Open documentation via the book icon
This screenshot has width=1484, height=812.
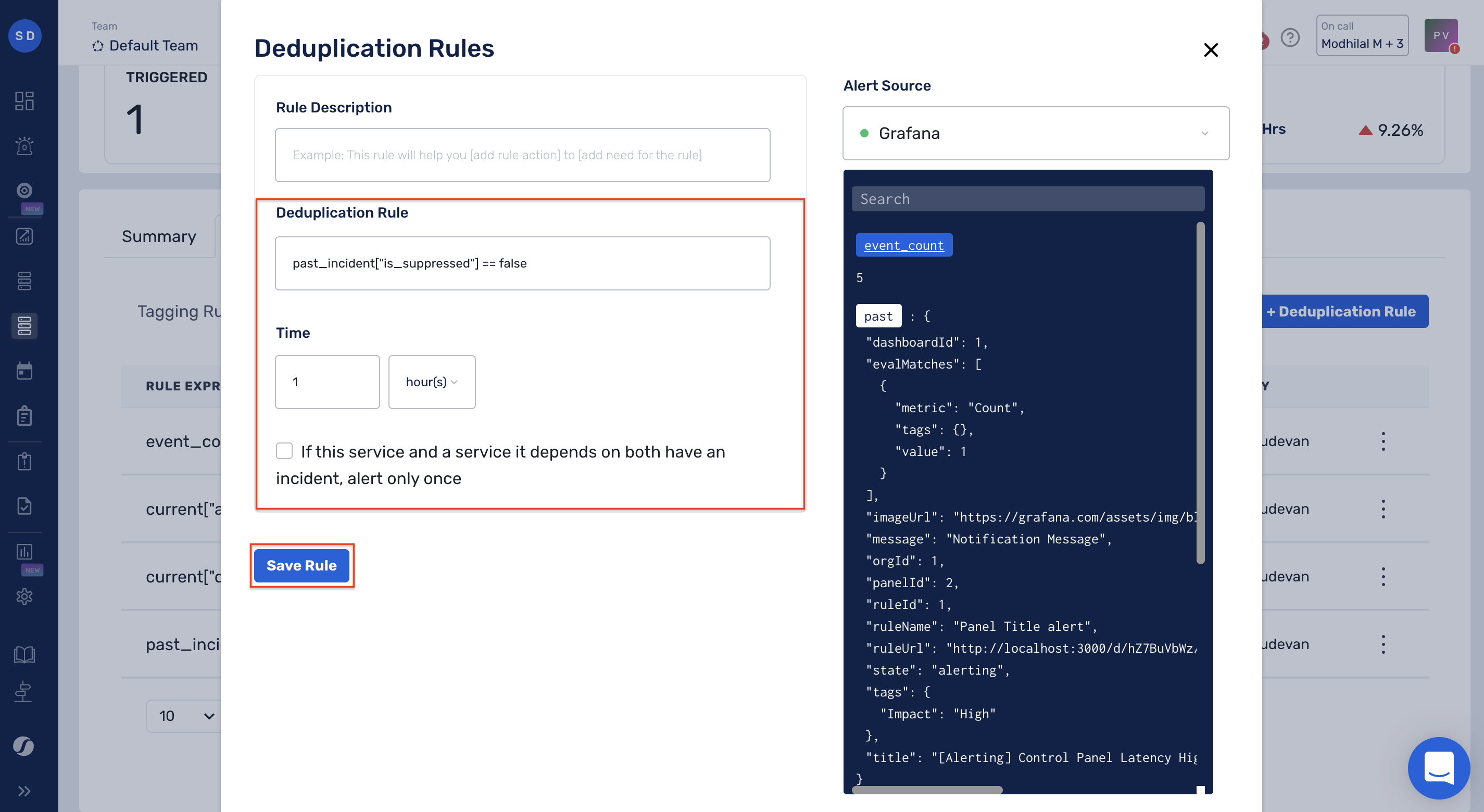[x=24, y=654]
